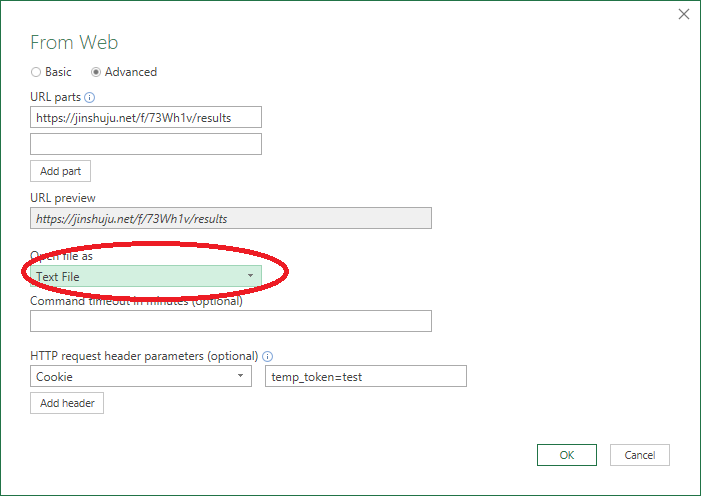Close the From Web dialog with X

click(684, 14)
